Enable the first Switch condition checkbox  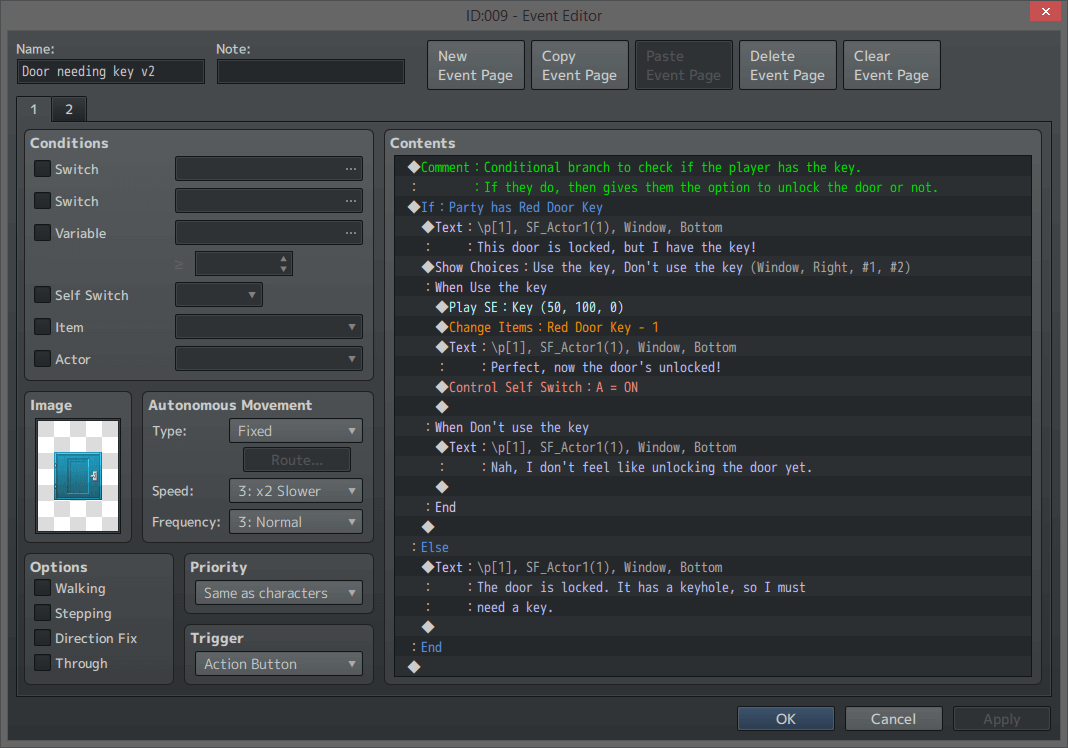42,169
